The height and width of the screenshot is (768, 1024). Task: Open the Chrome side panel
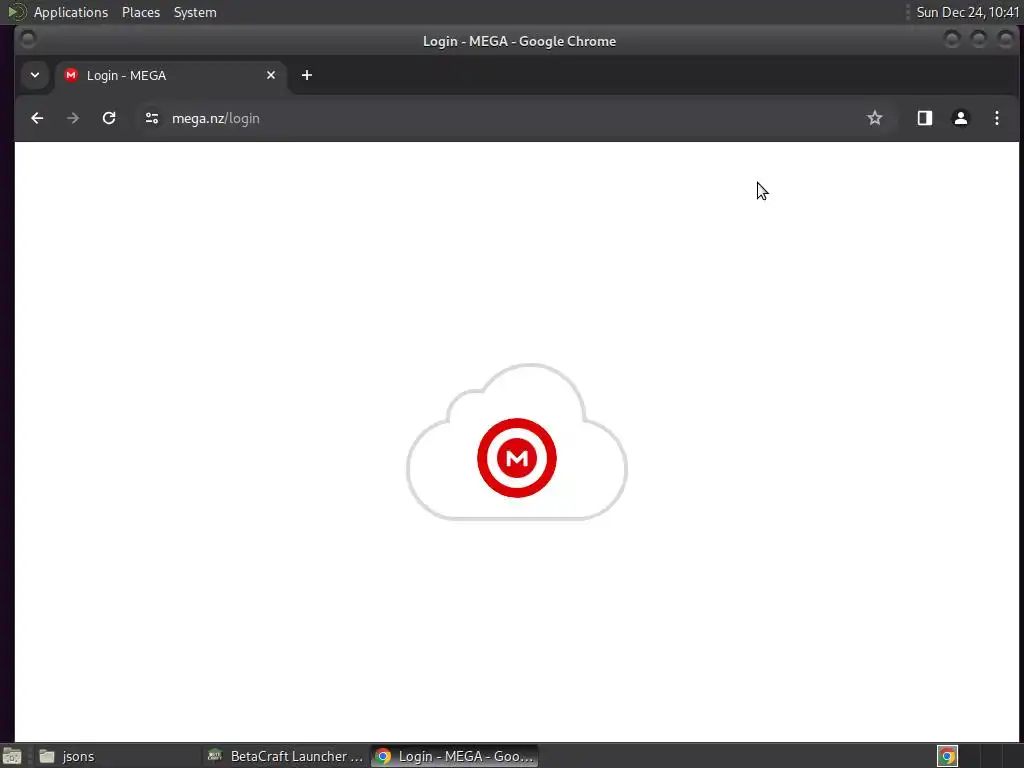coord(925,118)
